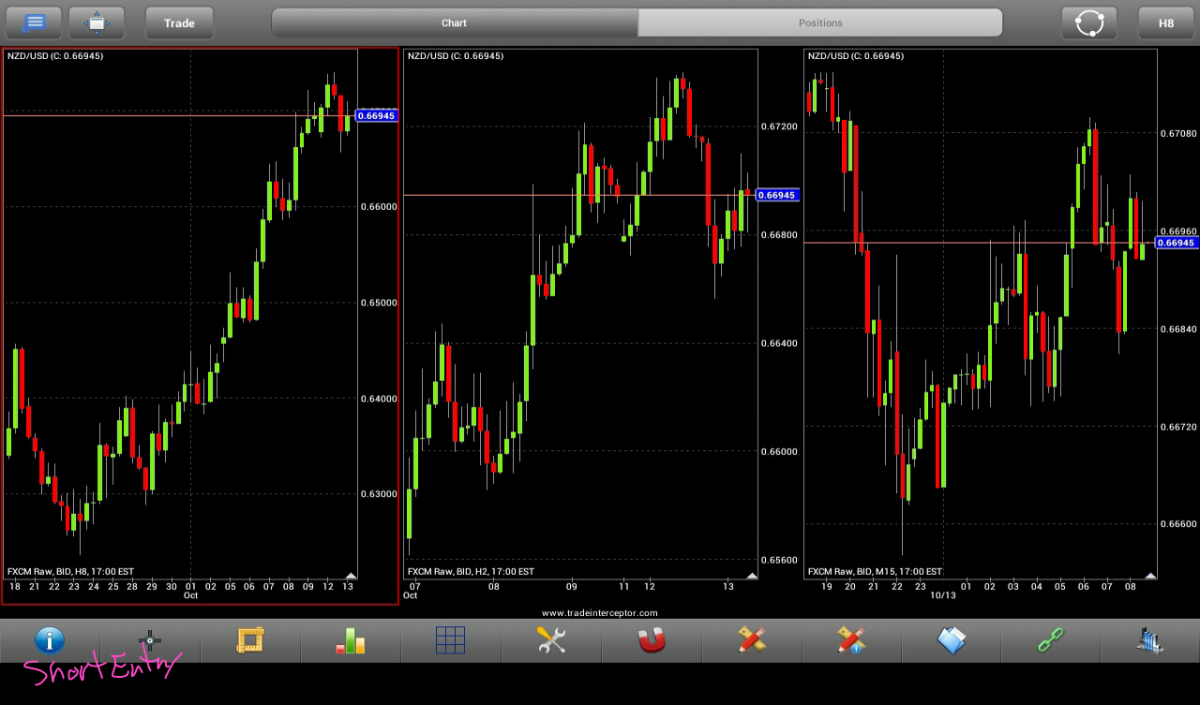
Task: Click the 'FXCM Raw, BID, M15, 17:00 EST' label
Action: click(x=874, y=572)
